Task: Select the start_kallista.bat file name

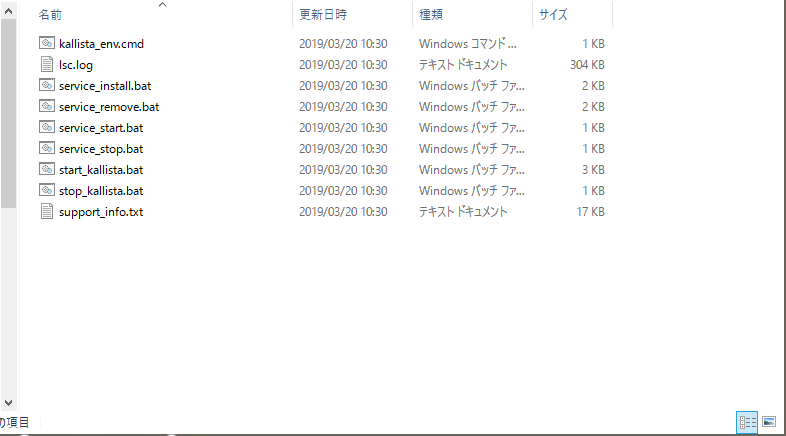Action: point(101,170)
